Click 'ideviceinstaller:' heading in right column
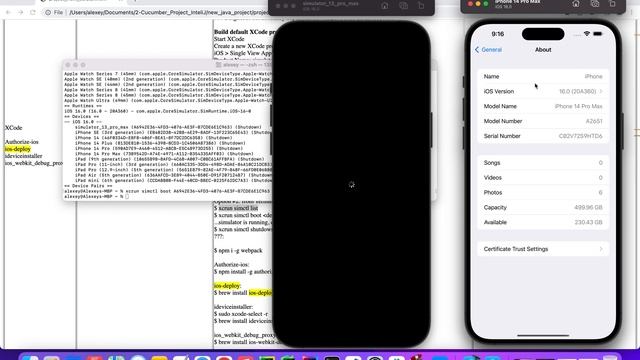The height and width of the screenshot is (360, 640). point(233,307)
